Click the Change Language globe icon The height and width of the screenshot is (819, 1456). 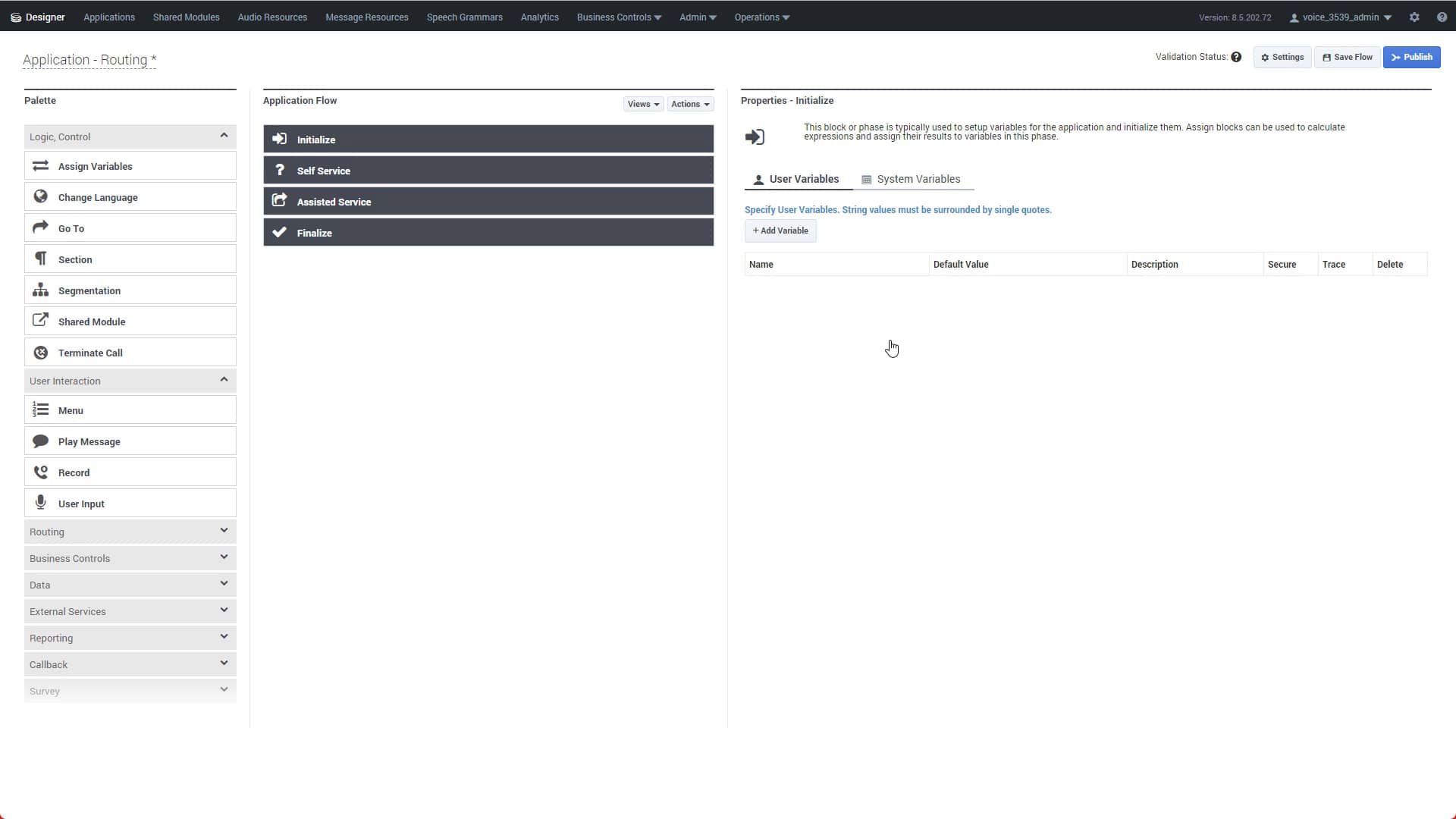[x=41, y=196]
